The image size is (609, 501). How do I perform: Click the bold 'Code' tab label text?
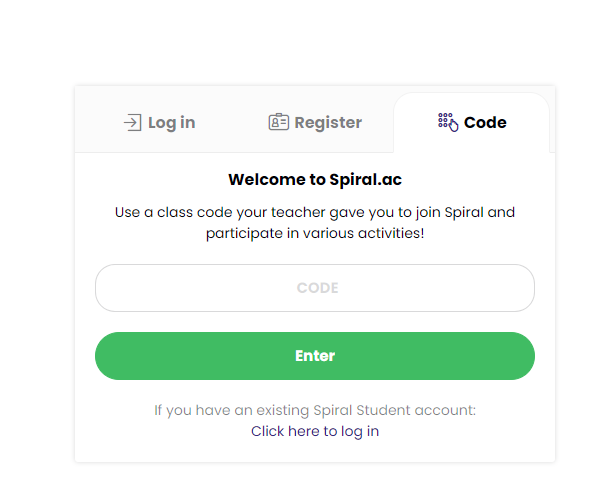pos(485,123)
